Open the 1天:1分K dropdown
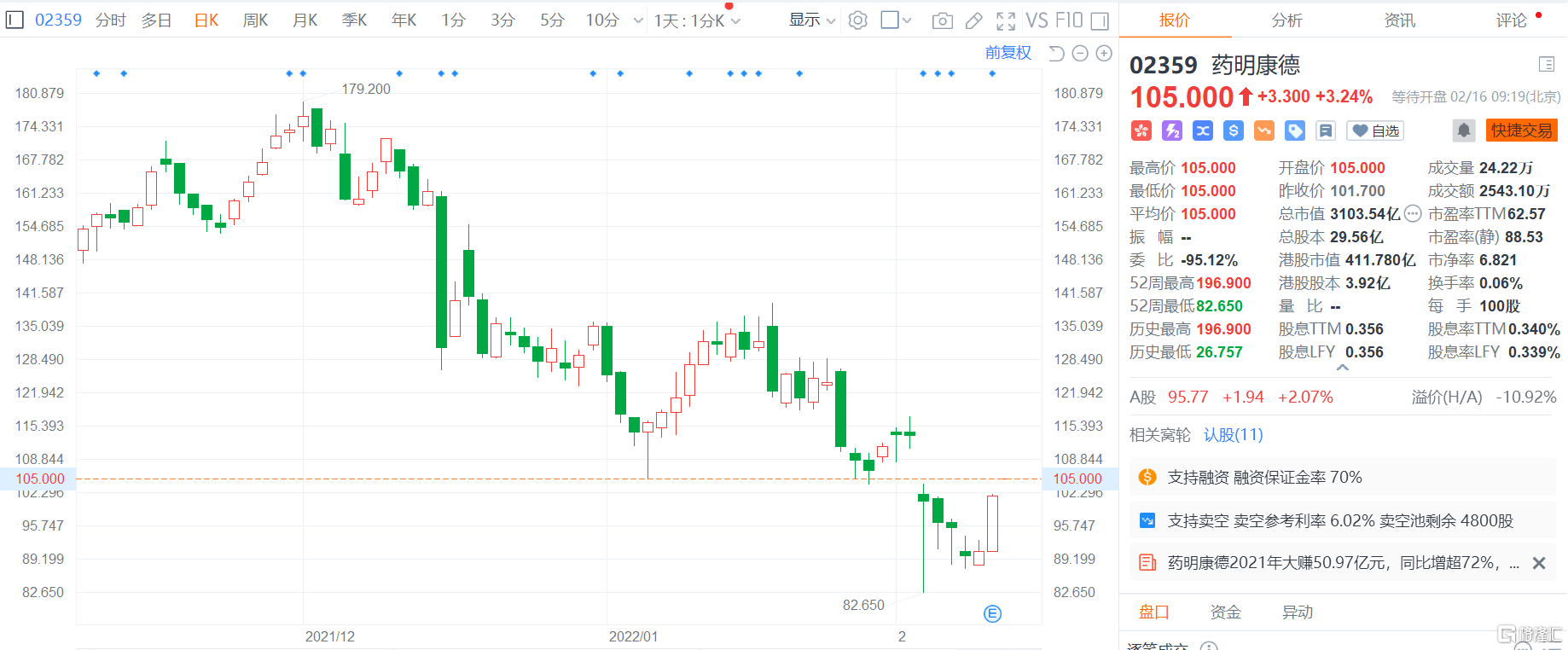The width and height of the screenshot is (1568, 650). pos(698,20)
